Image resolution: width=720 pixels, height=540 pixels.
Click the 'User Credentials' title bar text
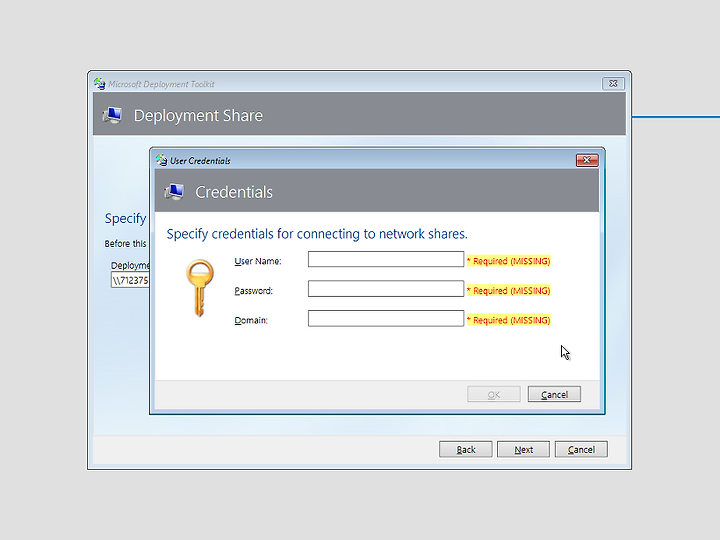(x=200, y=161)
